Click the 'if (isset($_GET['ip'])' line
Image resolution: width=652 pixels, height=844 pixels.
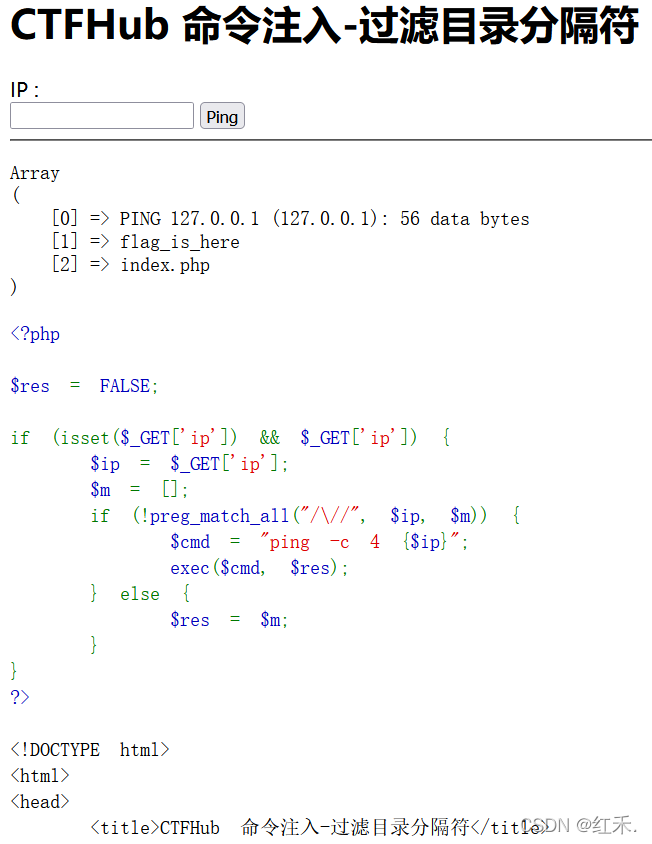pos(230,438)
